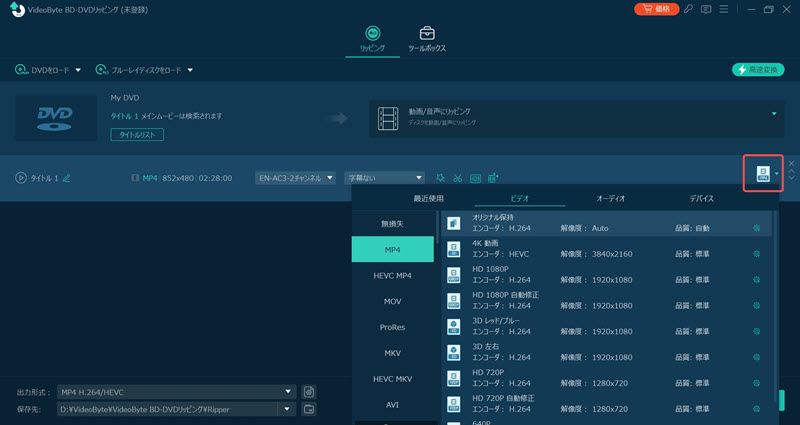Open the save folder browse icon
This screenshot has width=800, height=425.
click(x=309, y=409)
